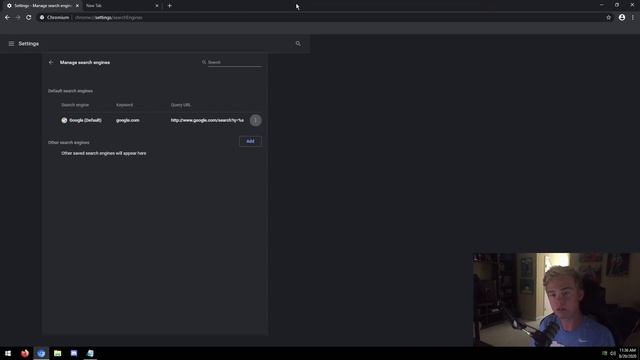Select the Google (Default) search engine row
The height and width of the screenshot is (360, 640).
(155, 120)
